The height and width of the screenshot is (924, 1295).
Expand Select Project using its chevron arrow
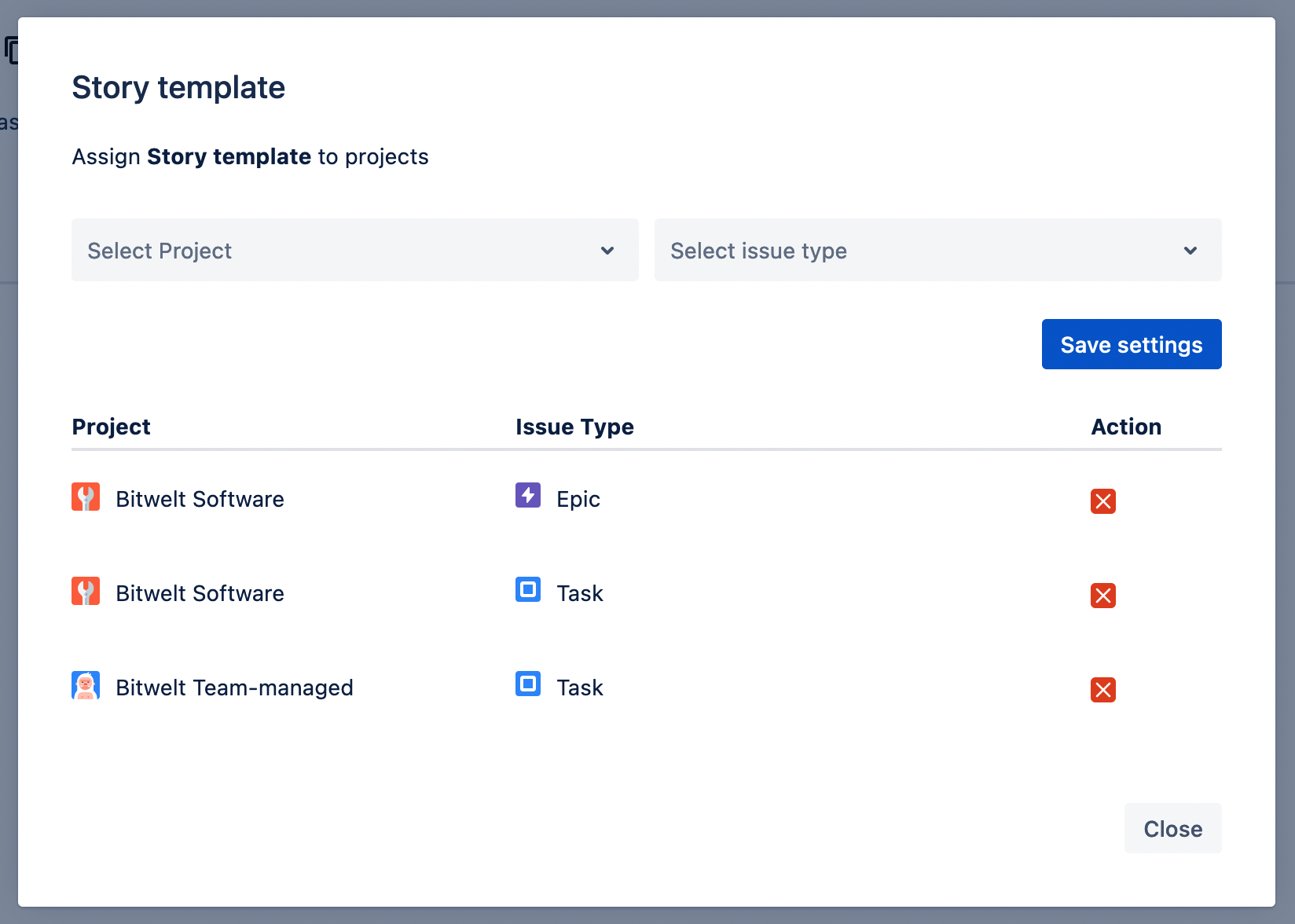coord(607,251)
